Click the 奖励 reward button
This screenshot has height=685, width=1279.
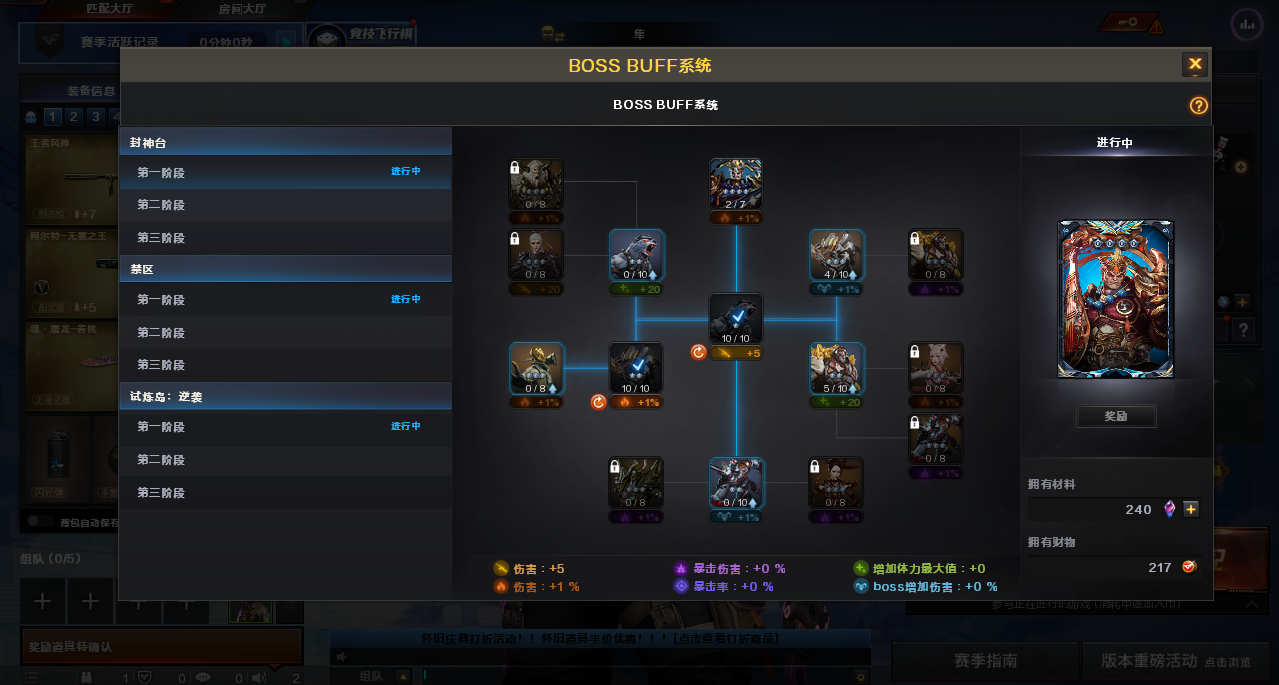tap(1116, 416)
